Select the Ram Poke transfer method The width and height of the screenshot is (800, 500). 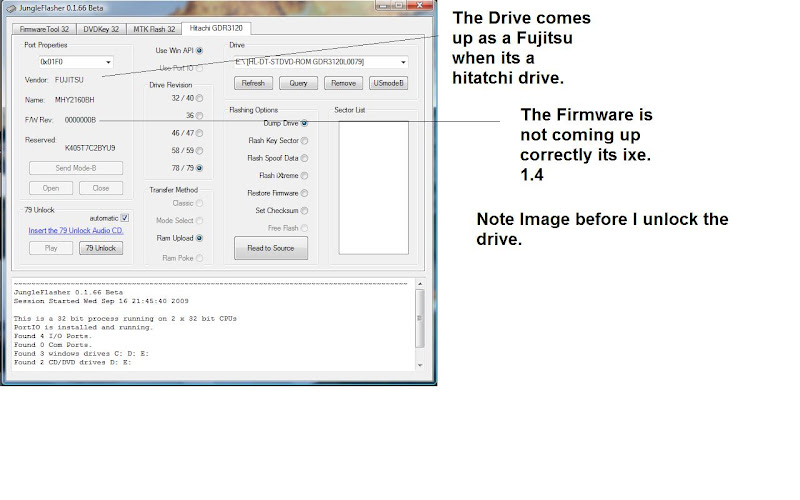click(199, 258)
